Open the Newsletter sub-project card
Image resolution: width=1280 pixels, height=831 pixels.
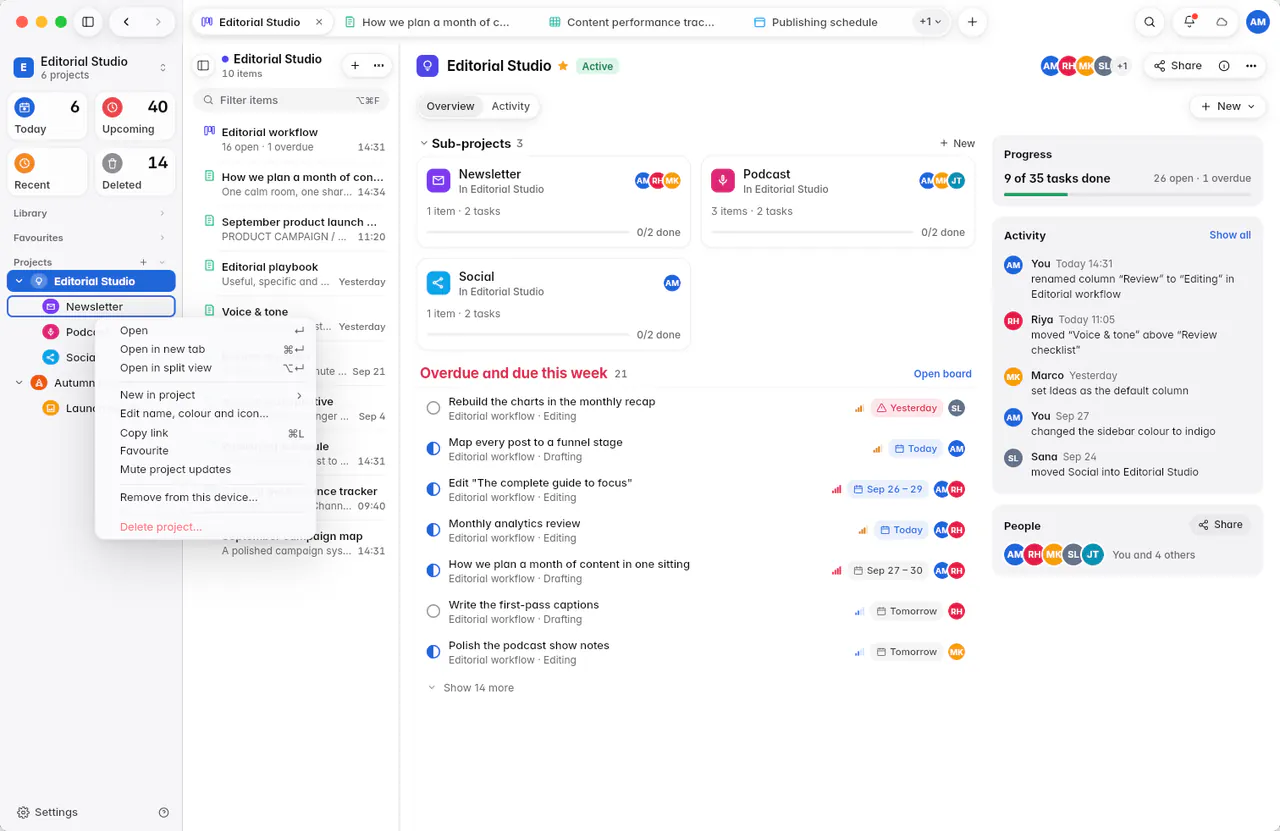point(554,202)
